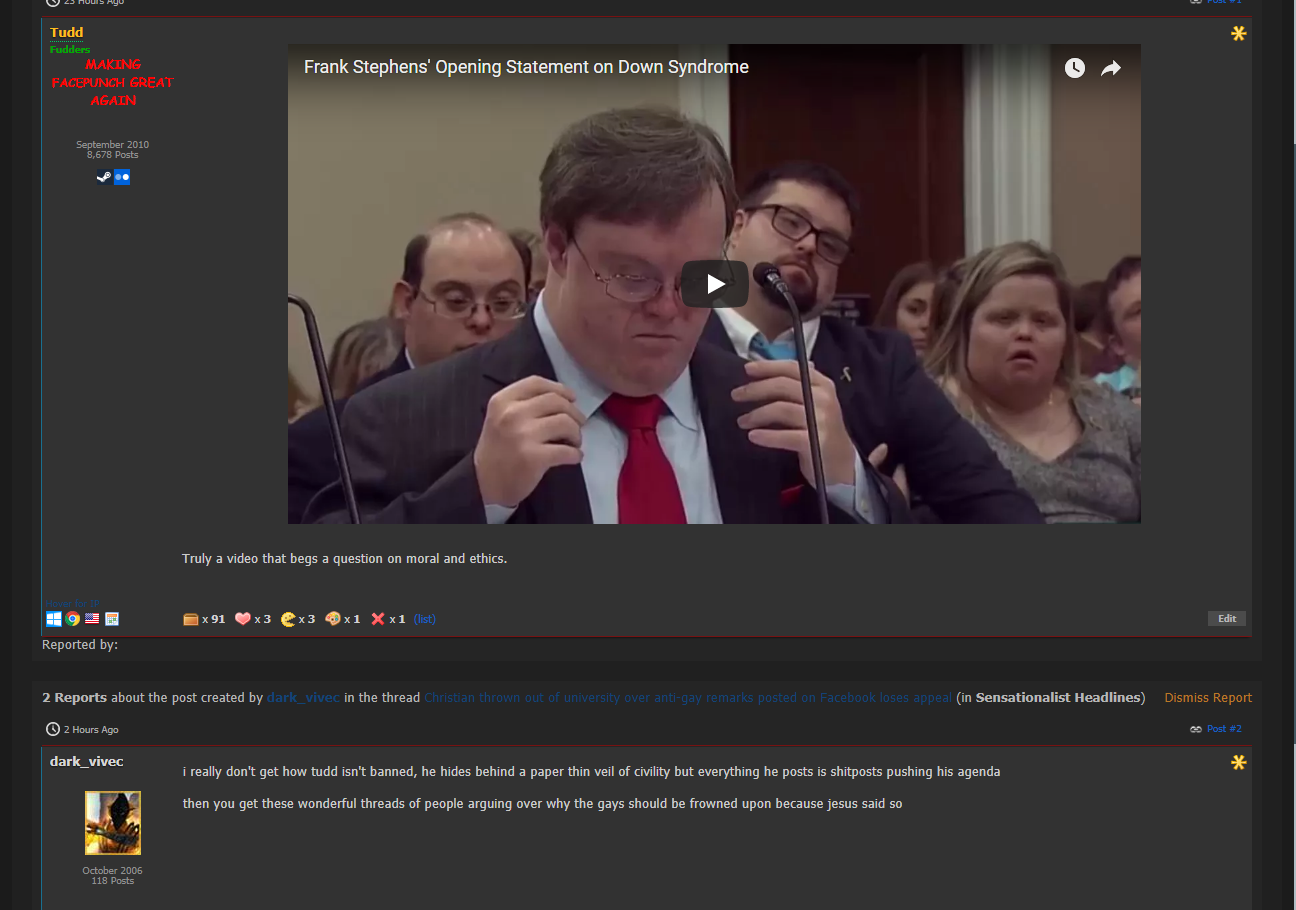
Task: Click the Edit button on Tudd's post
Action: 1227,619
